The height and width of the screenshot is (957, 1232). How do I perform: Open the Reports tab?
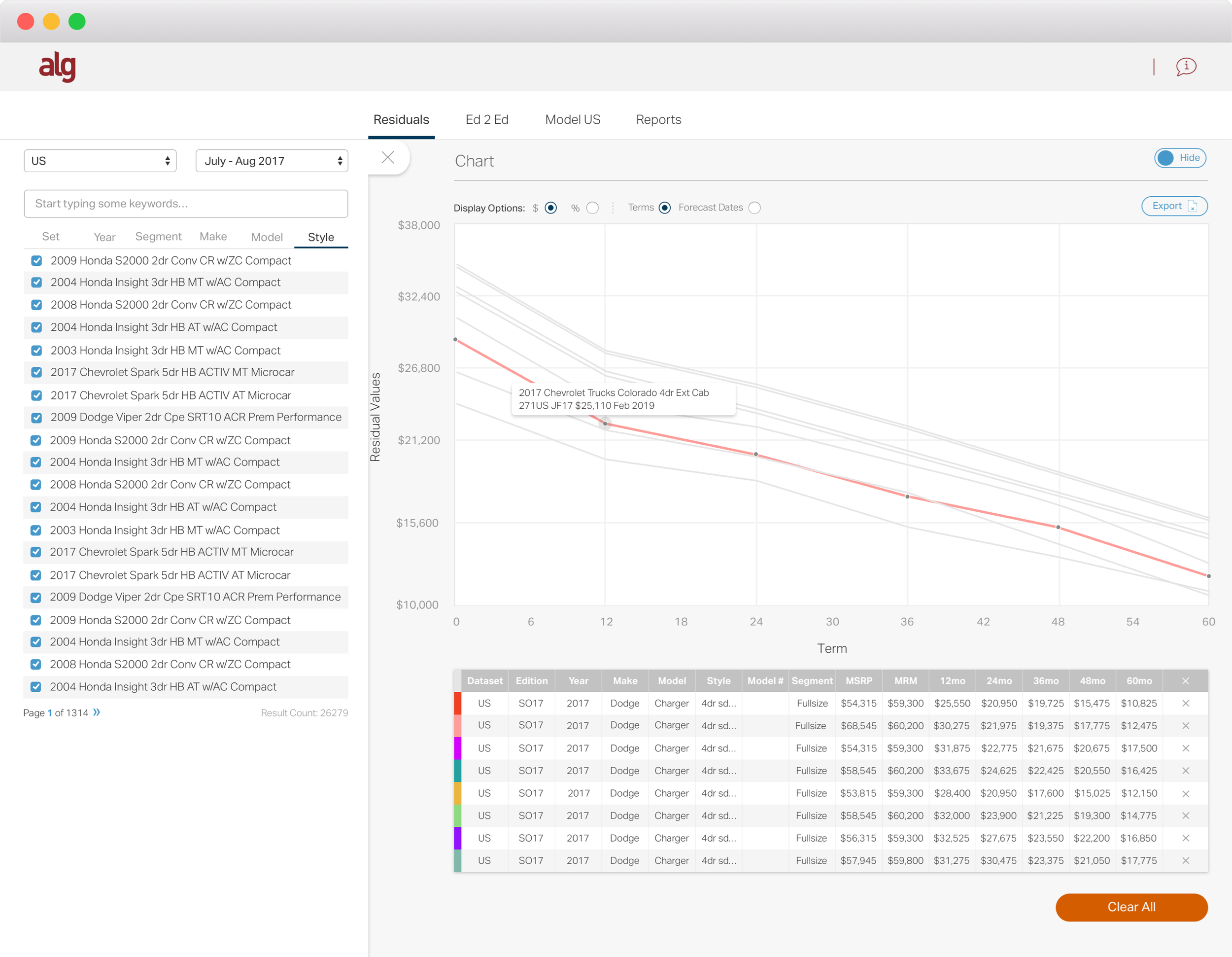click(x=658, y=120)
